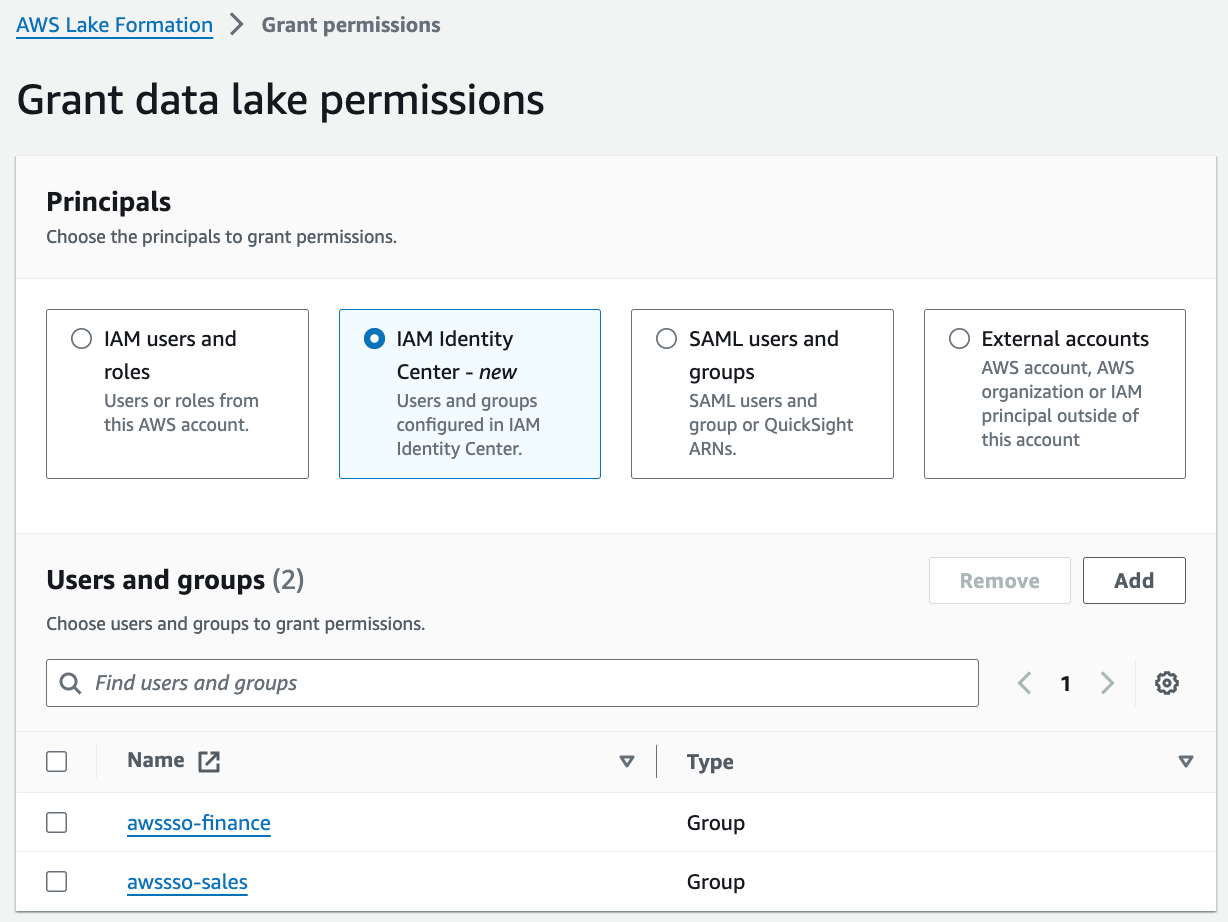
Task: Click the Add button
Action: (x=1133, y=581)
